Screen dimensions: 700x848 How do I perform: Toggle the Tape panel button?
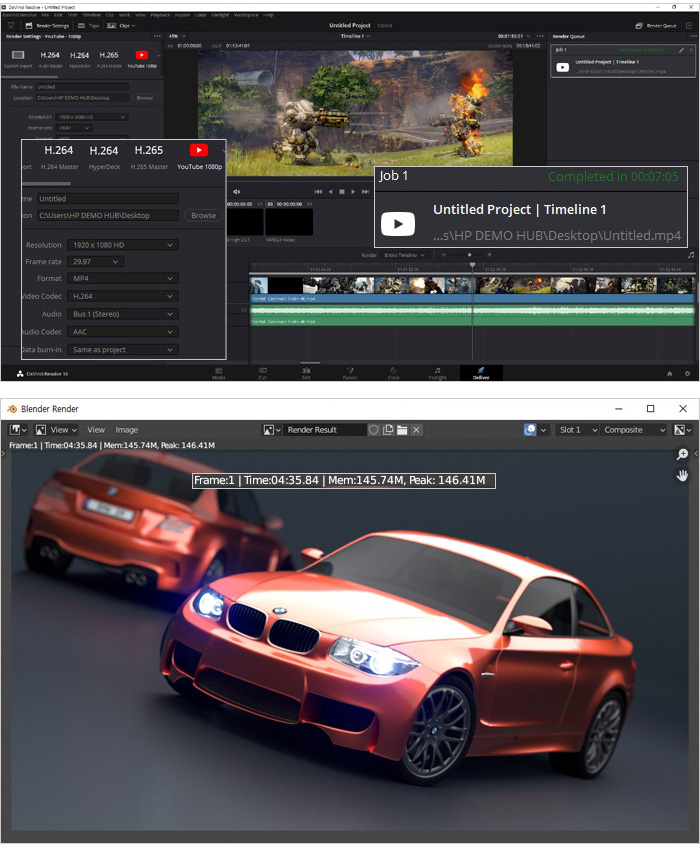point(88,25)
